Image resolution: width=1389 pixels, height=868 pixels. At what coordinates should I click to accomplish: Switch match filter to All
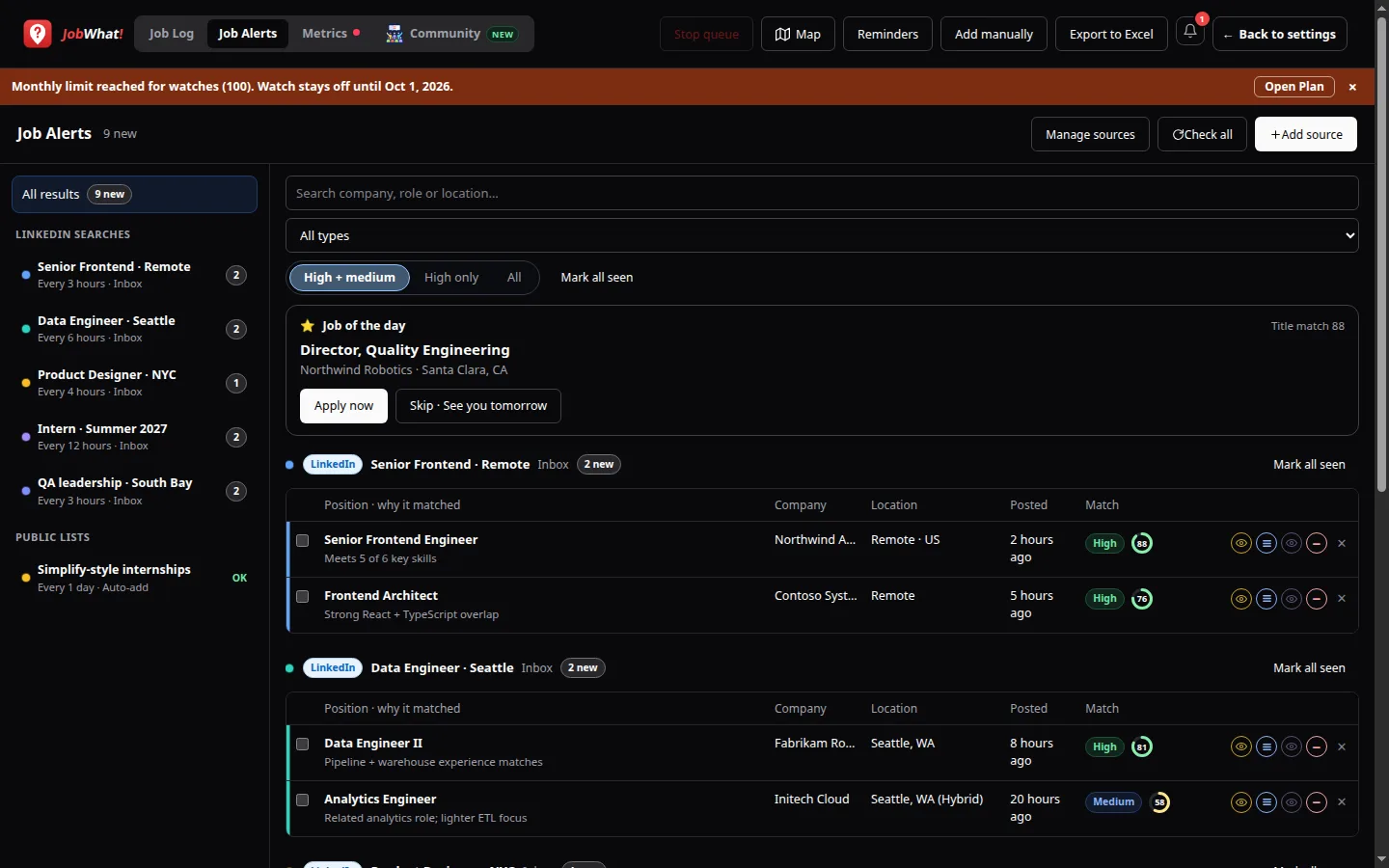(514, 278)
